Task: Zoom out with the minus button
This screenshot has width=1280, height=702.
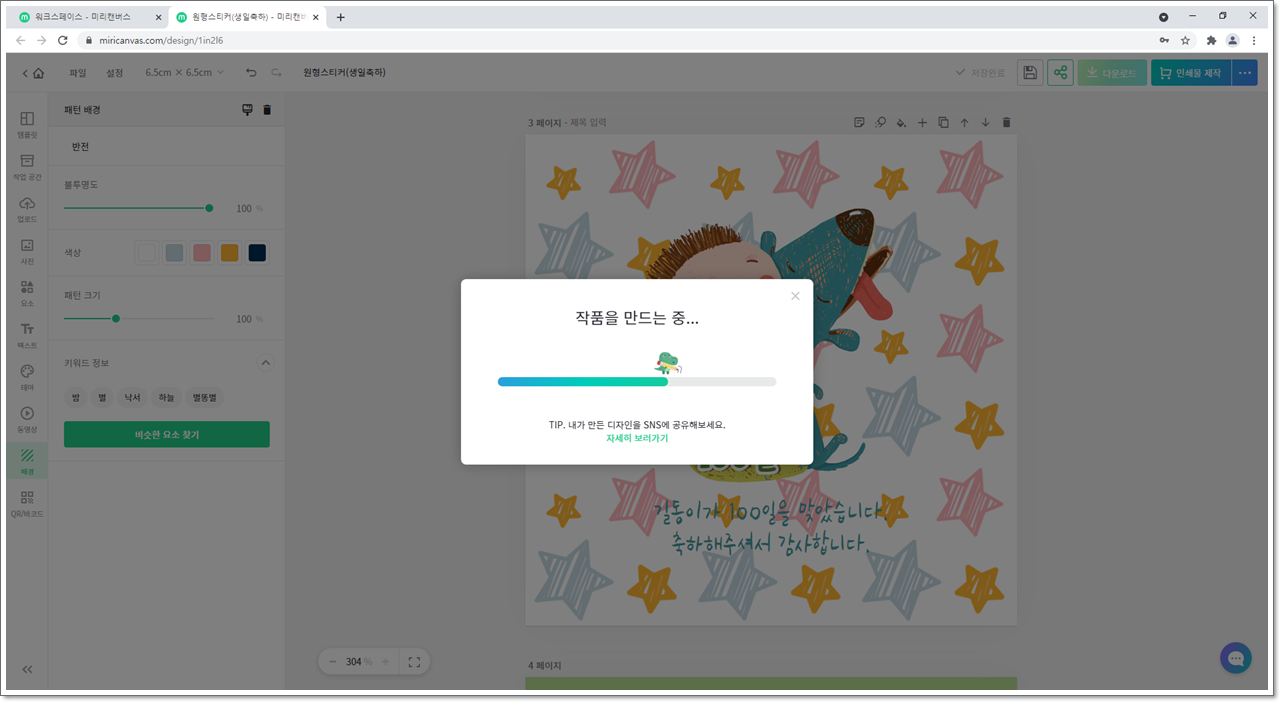Action: point(333,662)
